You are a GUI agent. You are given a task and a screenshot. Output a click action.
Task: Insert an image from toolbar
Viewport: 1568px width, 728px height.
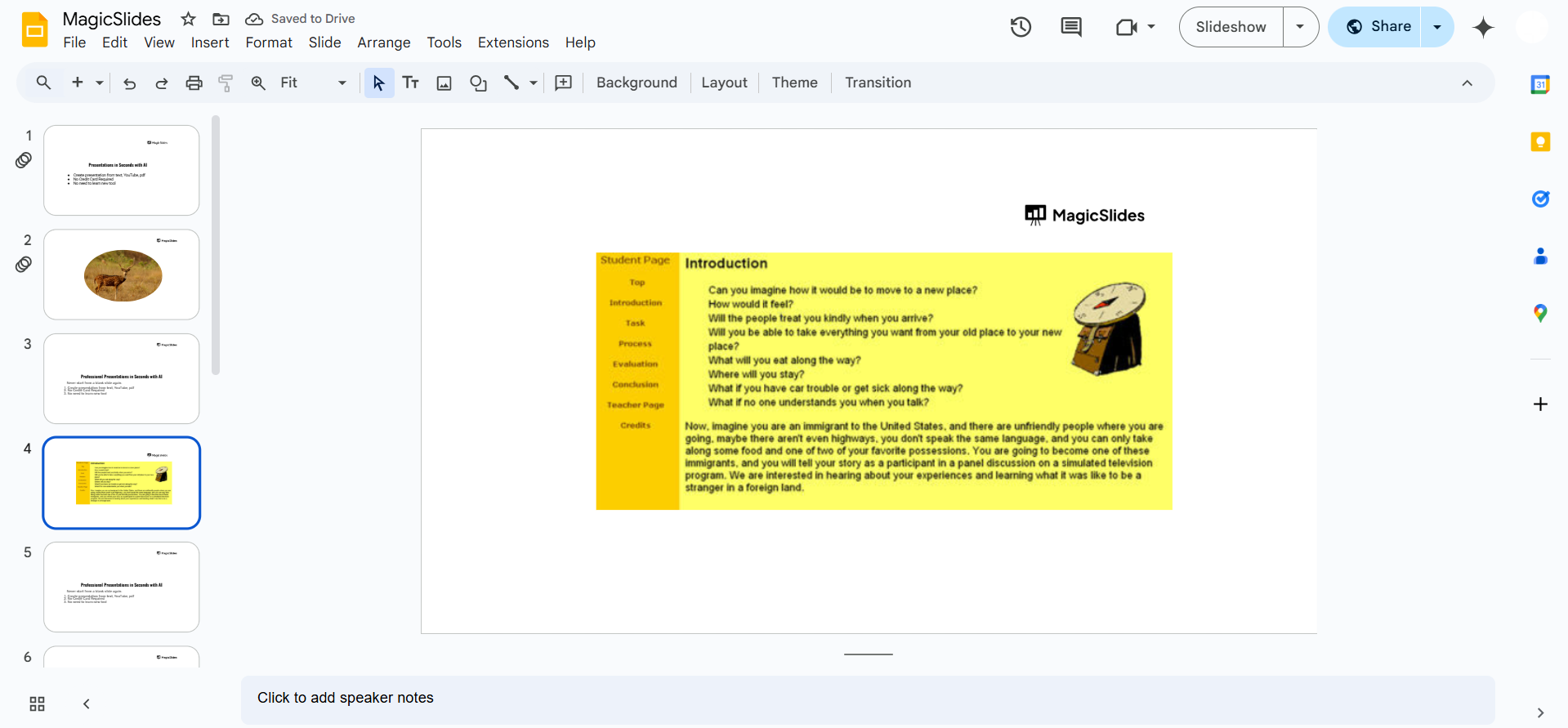tap(444, 83)
